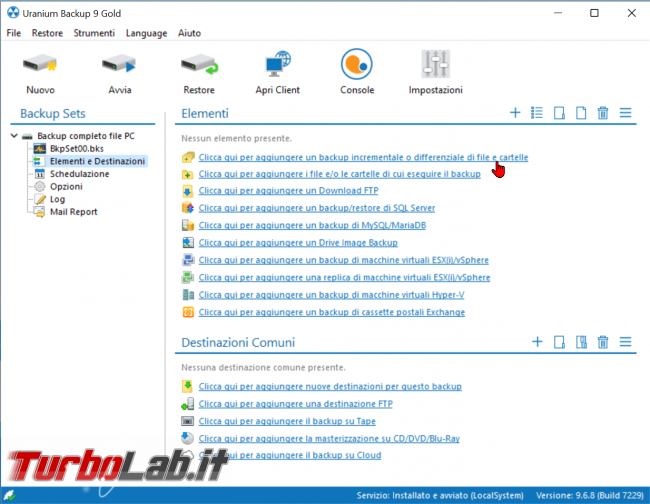Click the Drive Image Backup row icon
Screen dimensions: 650x504
(188, 242)
